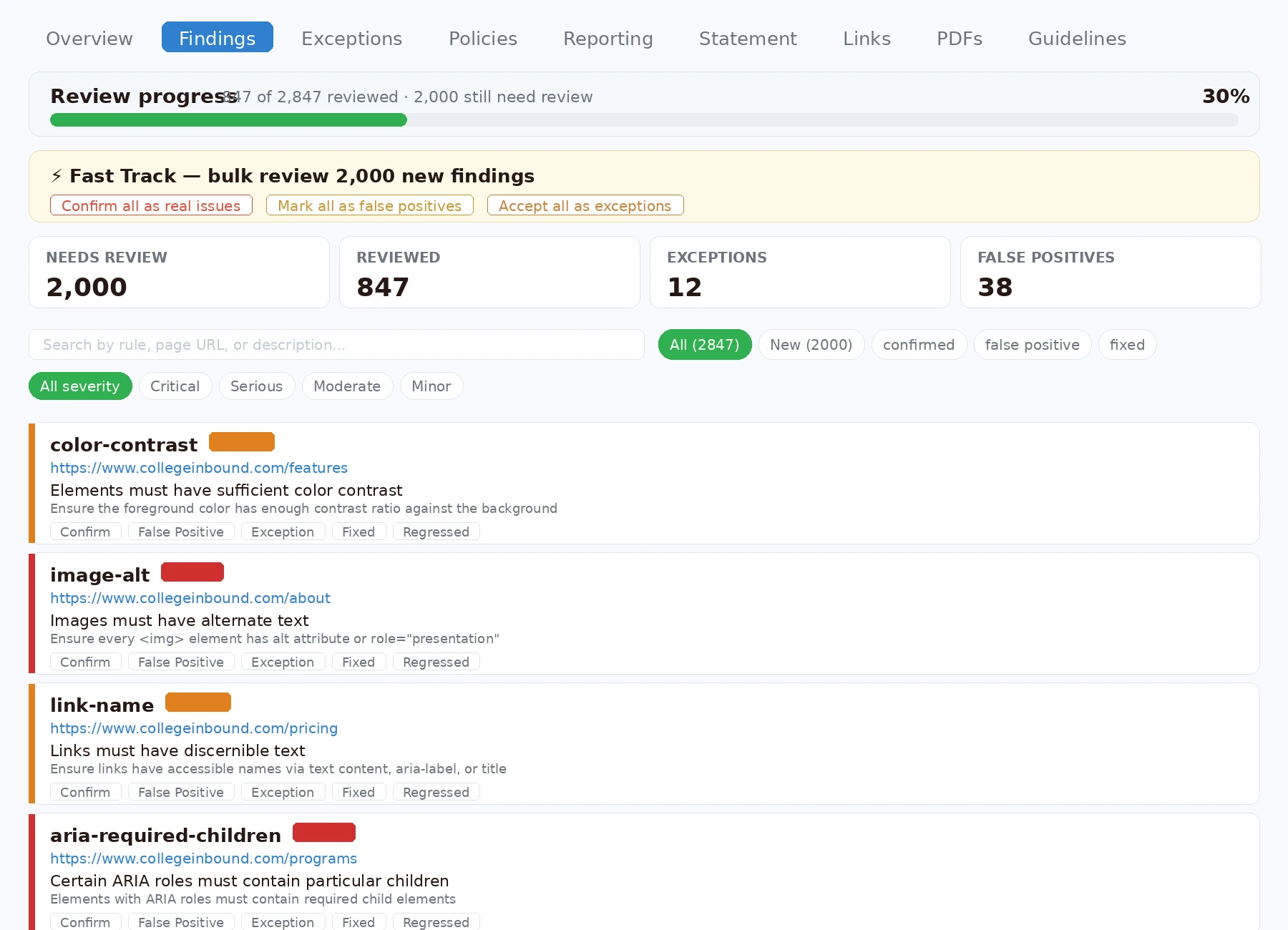Select the Moderate severity filter
This screenshot has width=1288, height=930.
coord(346,386)
